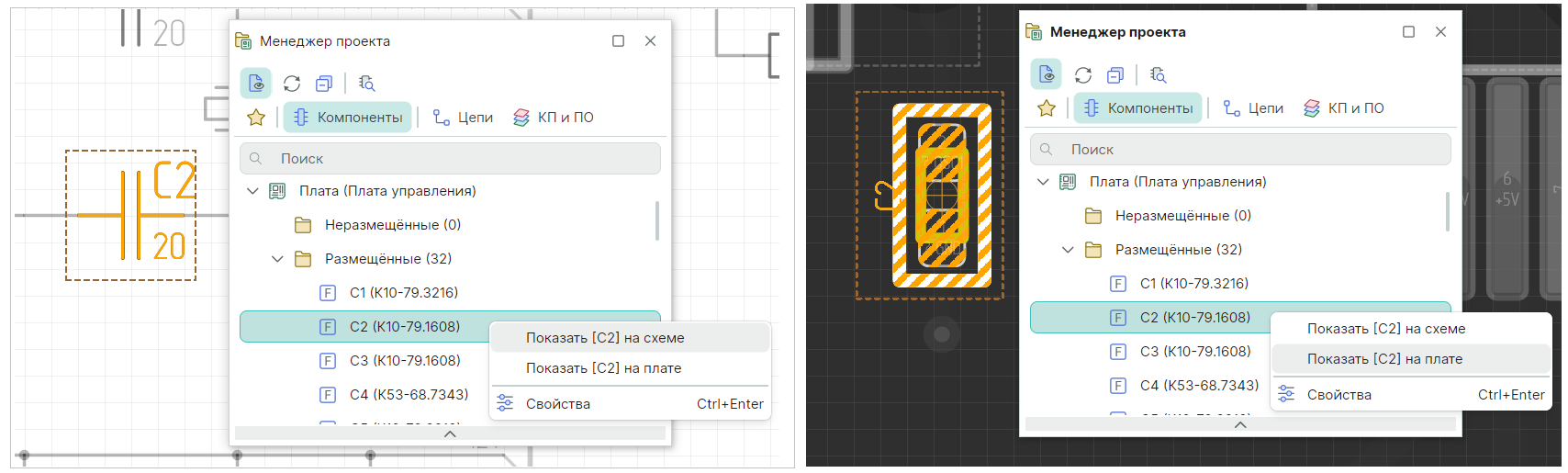This screenshot has width=1568, height=473.
Task: Toggle the favorites star in the left window
Action: (x=256, y=118)
